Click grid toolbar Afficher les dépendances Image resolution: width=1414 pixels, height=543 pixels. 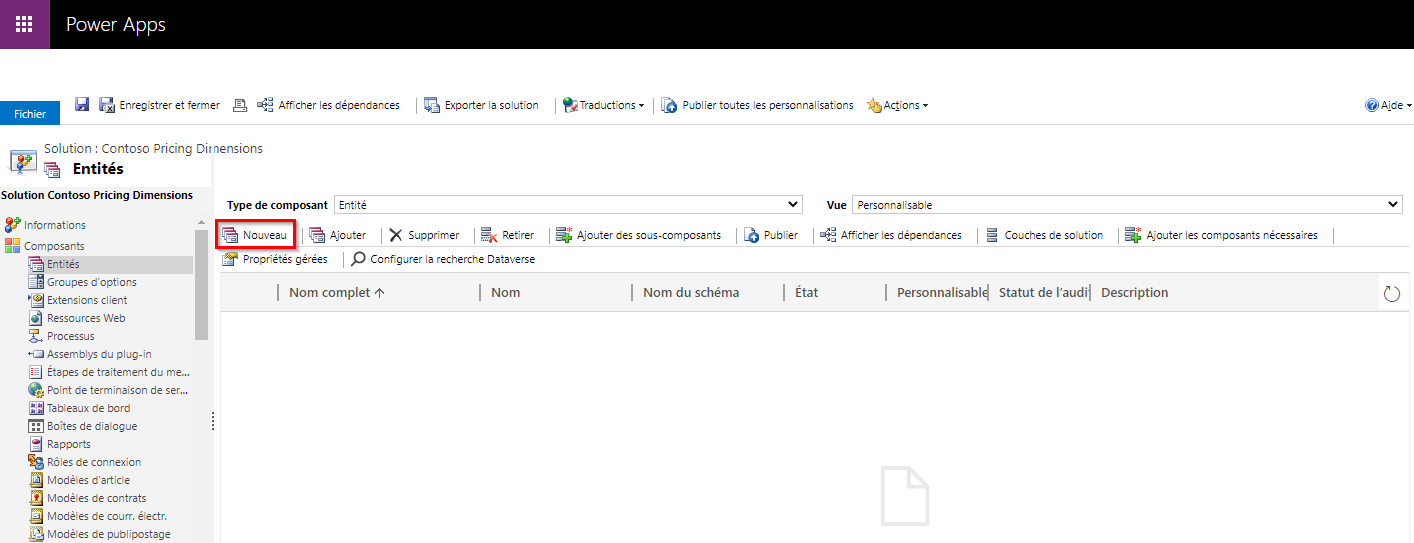point(890,235)
